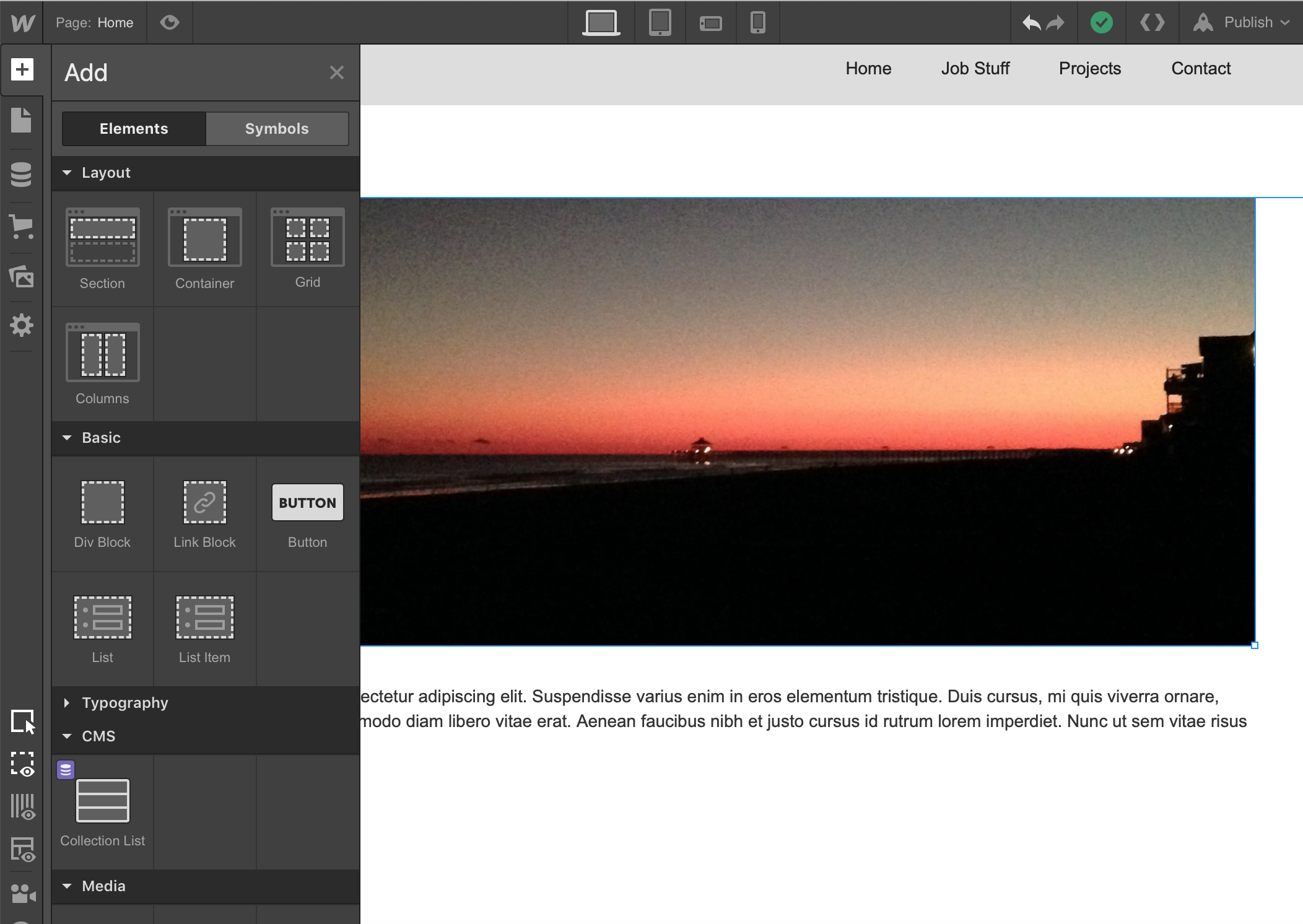This screenshot has width=1303, height=924.
Task: Collapse the CMS section
Action: (206, 736)
